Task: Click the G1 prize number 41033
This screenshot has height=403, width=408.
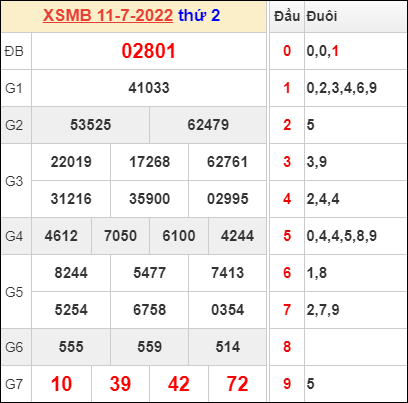Action: pyautogui.click(x=149, y=88)
